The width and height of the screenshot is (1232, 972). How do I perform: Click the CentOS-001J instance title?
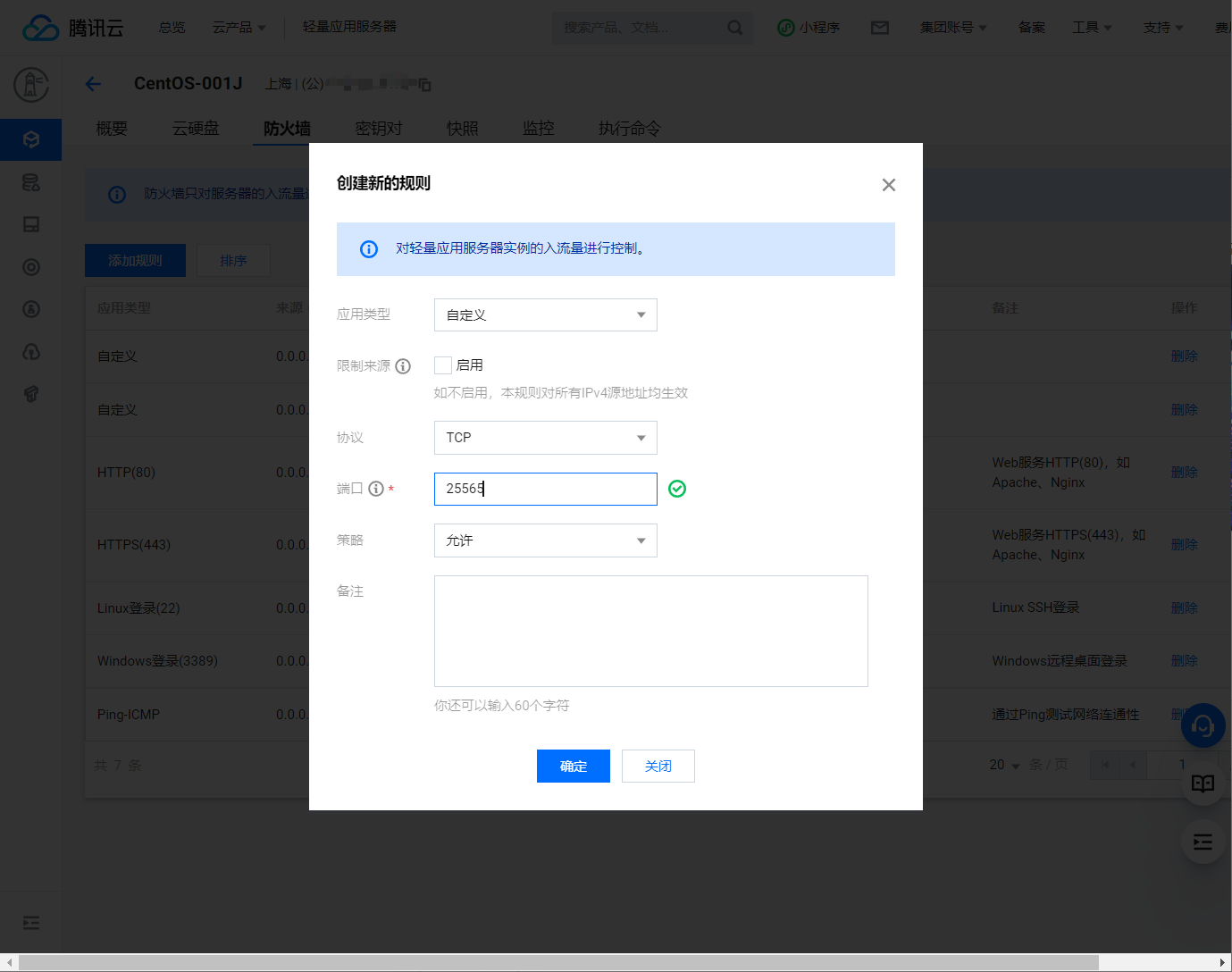point(189,83)
